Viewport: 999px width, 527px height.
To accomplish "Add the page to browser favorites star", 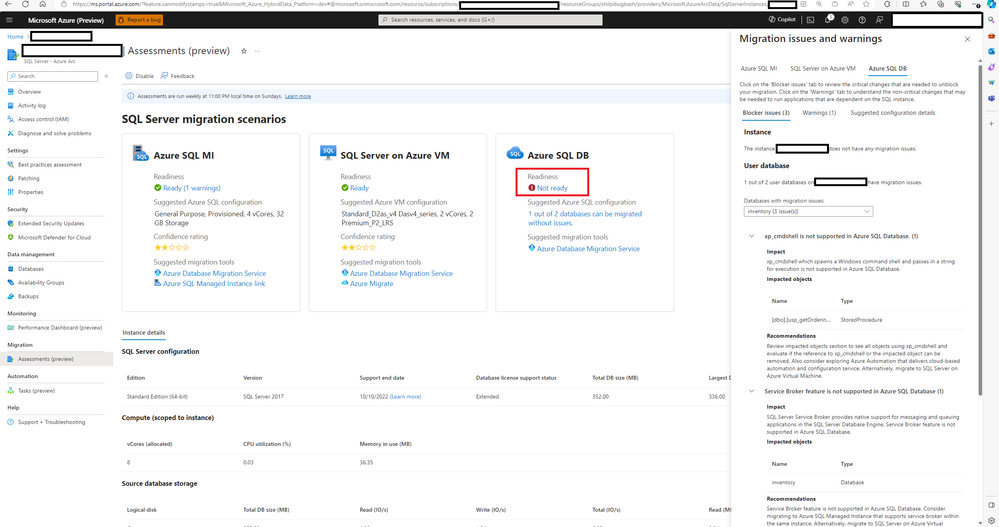I will [x=865, y=4].
